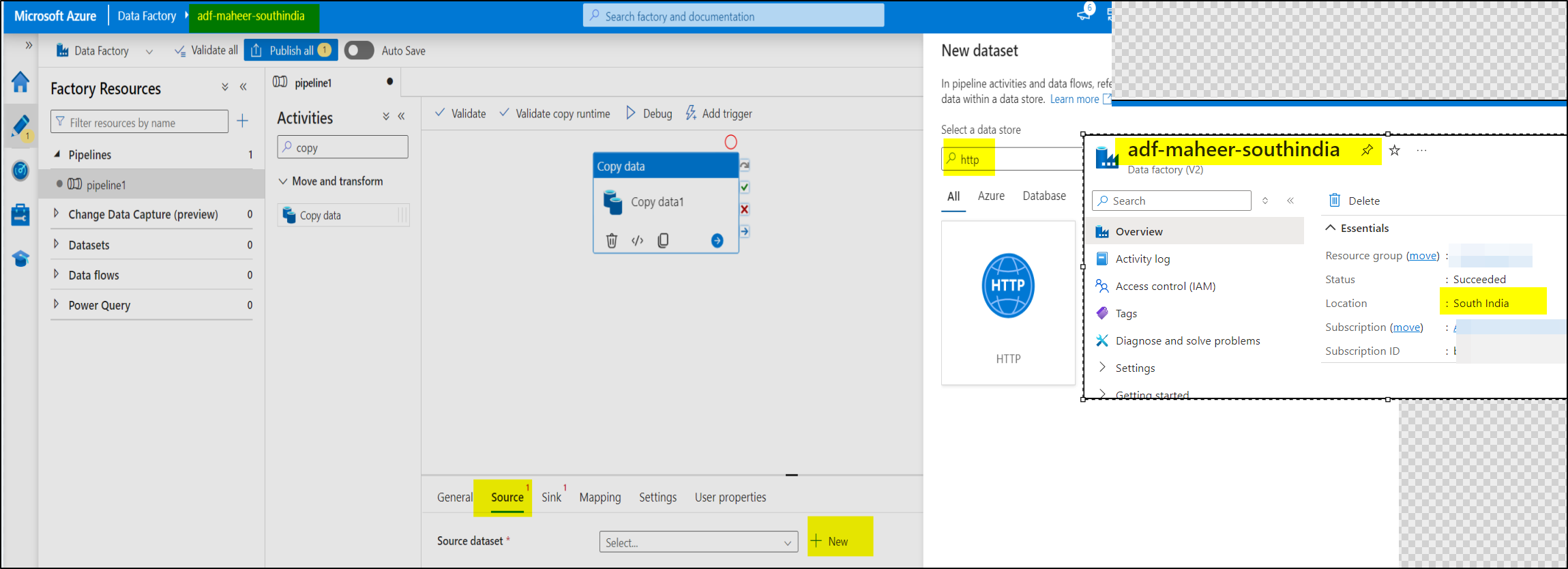Delete the Copy data1 activity via trash icon

click(x=612, y=240)
